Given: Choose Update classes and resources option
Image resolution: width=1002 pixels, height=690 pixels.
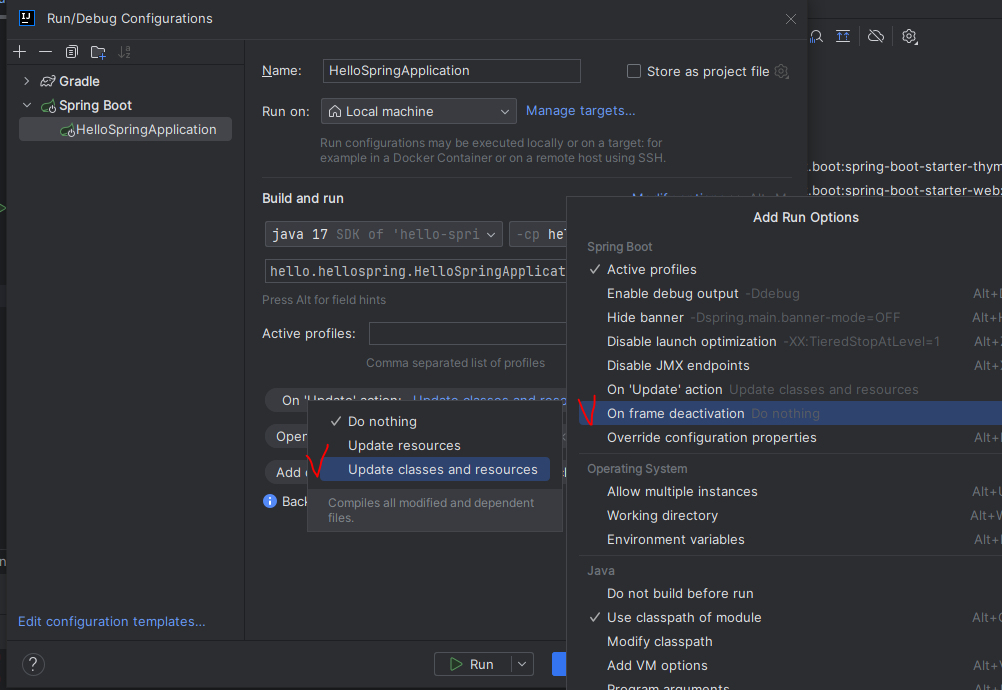Looking at the screenshot, I should 435,470.
